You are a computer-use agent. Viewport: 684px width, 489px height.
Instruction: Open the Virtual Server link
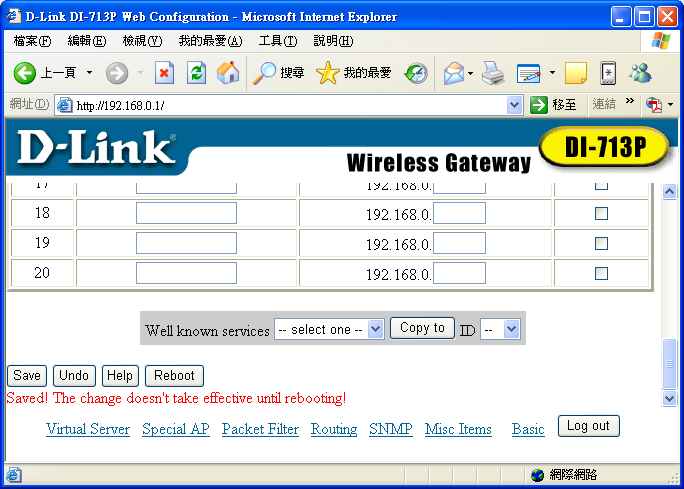[88, 429]
